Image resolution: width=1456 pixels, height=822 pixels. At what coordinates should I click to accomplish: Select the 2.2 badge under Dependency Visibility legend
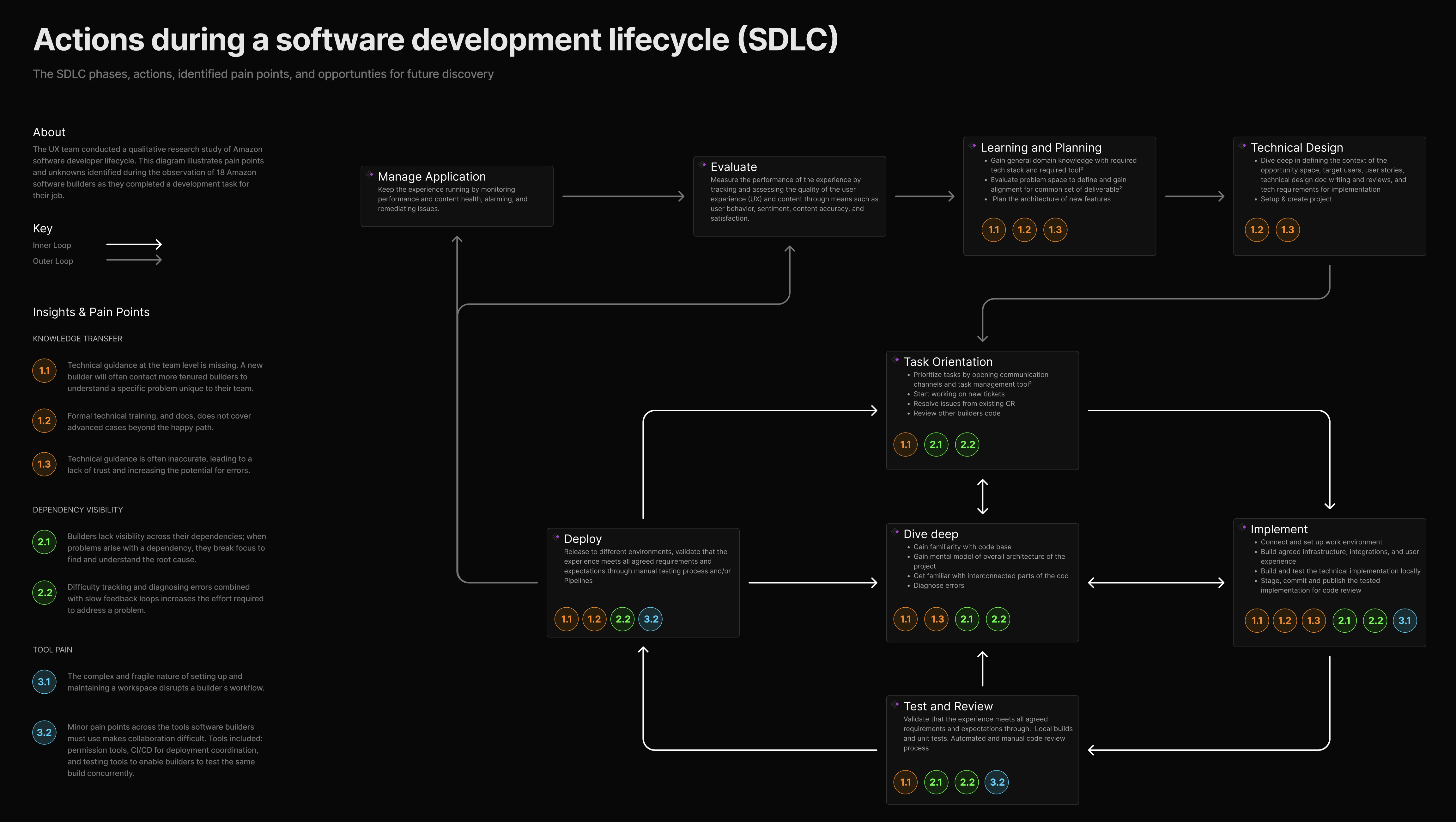pos(44,593)
